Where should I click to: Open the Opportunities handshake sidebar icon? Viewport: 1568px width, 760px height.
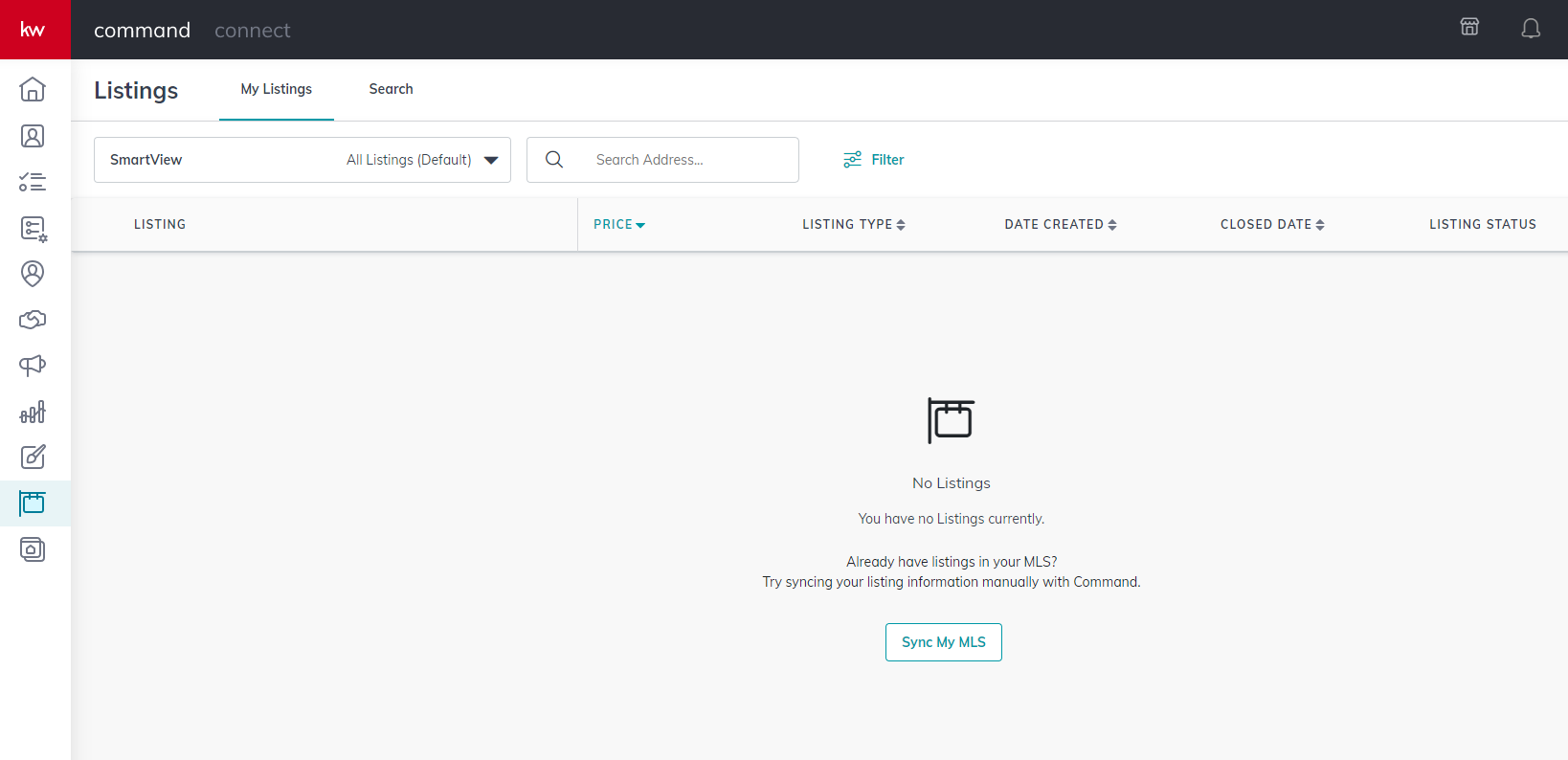click(x=33, y=320)
